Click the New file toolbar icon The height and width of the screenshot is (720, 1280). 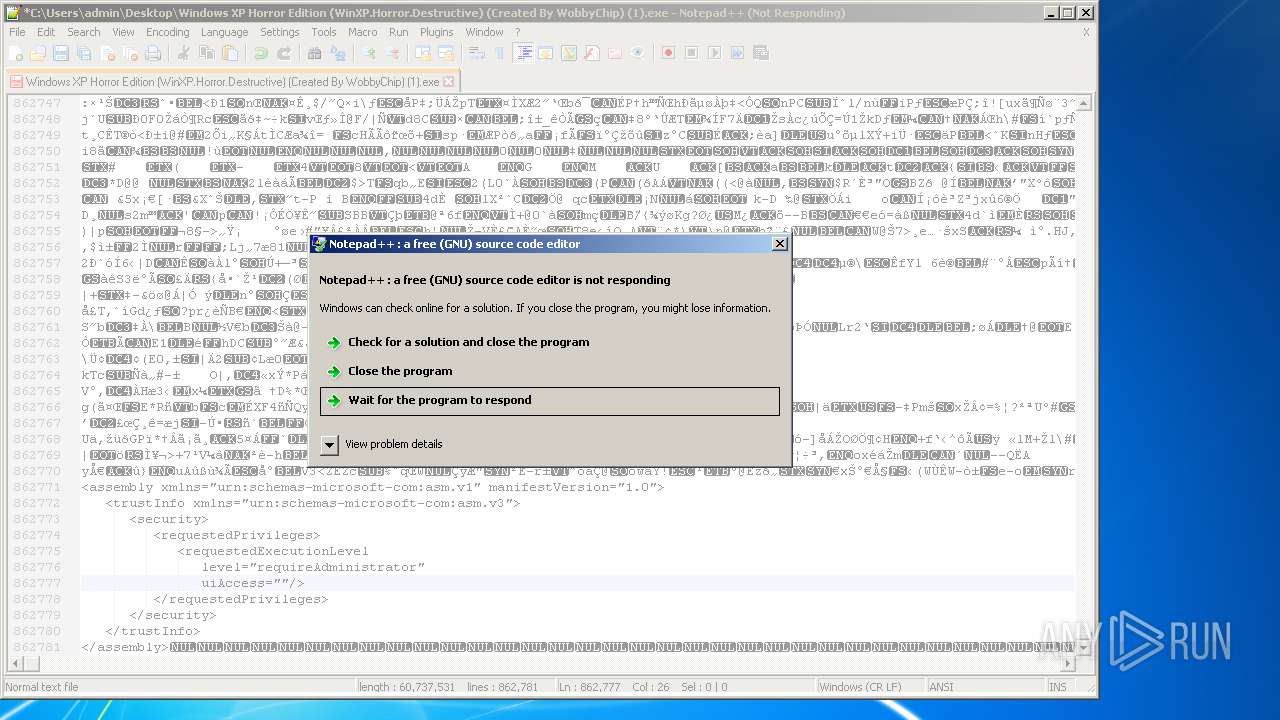pyautogui.click(x=18, y=53)
